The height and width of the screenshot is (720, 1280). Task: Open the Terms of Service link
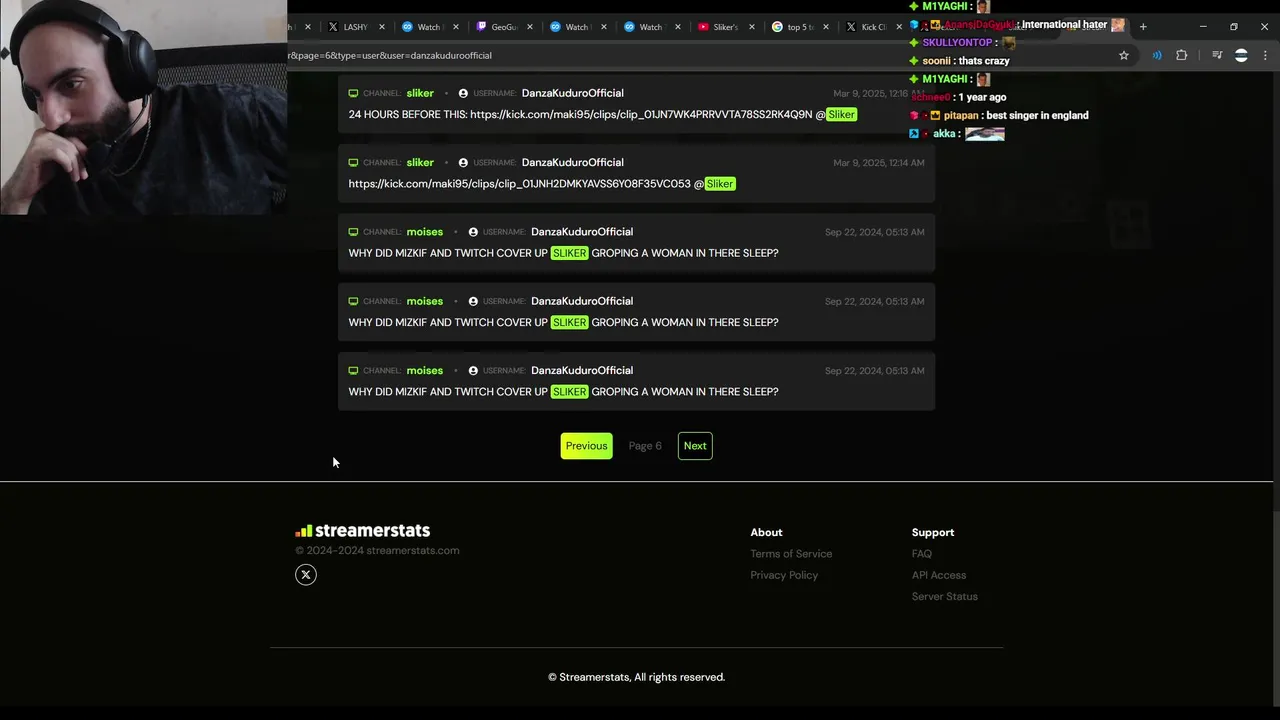(x=791, y=554)
